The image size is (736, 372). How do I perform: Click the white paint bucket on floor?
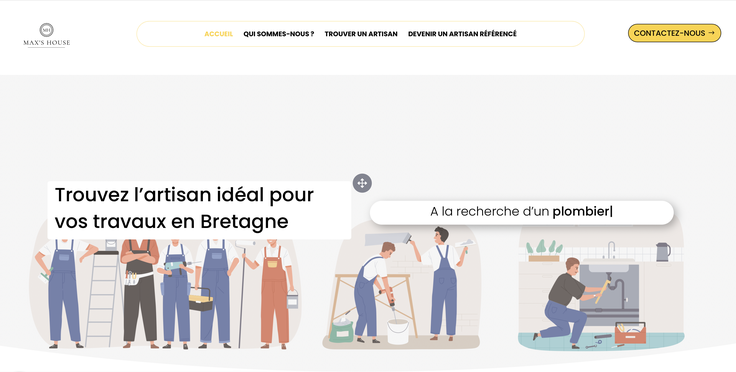[398, 332]
